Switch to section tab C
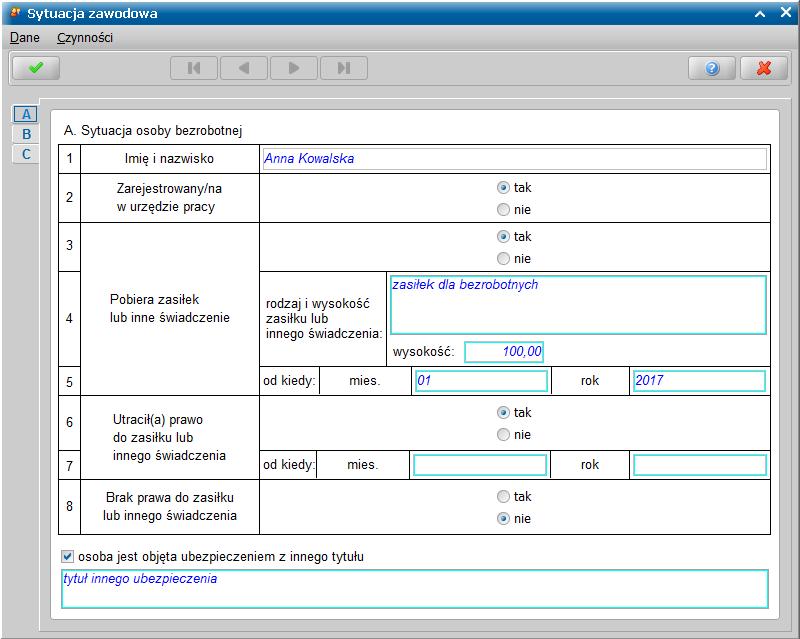 pyautogui.click(x=26, y=154)
